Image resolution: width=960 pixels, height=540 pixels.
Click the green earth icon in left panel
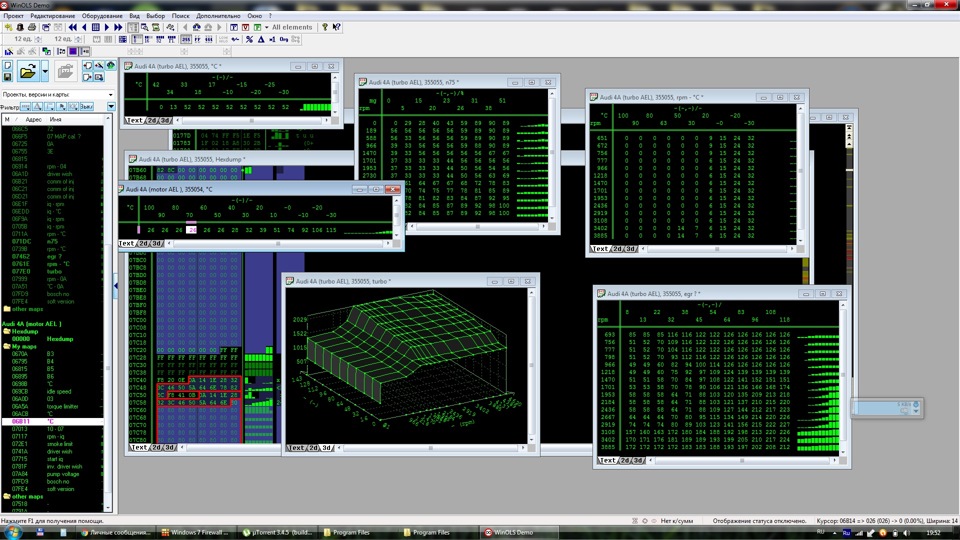(x=111, y=66)
